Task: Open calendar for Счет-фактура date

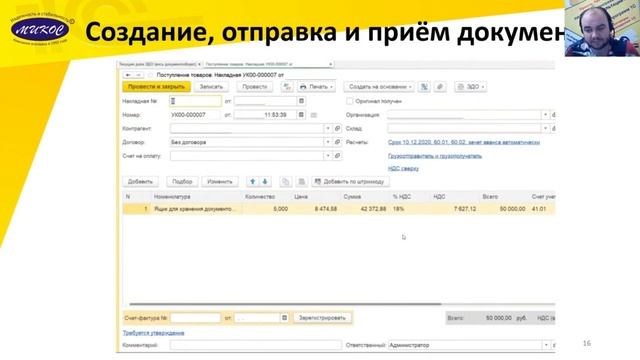Action: [x=284, y=318]
